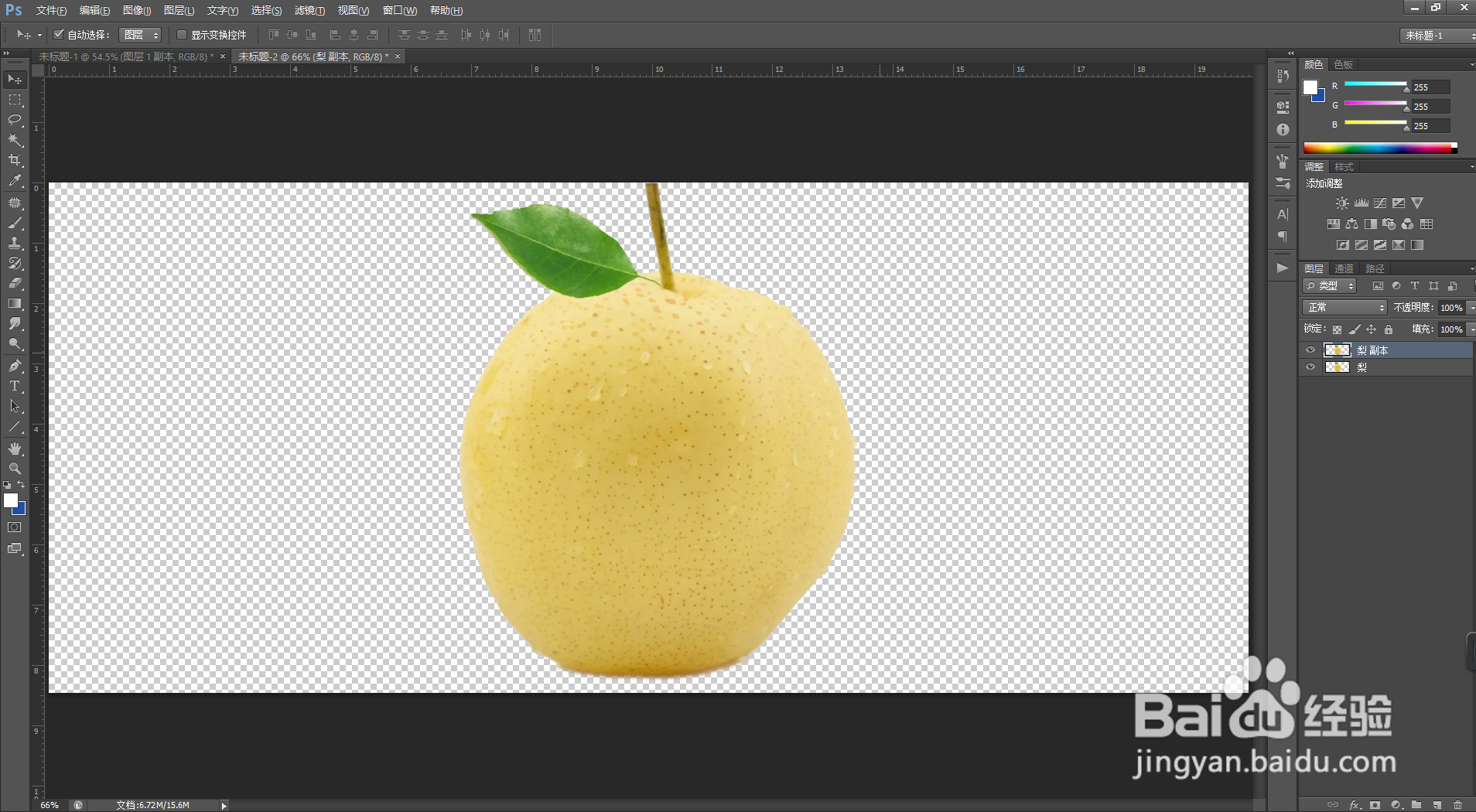Screen dimensions: 1476x812
Task: Select the Eyedropper tool
Action: [x=15, y=181]
